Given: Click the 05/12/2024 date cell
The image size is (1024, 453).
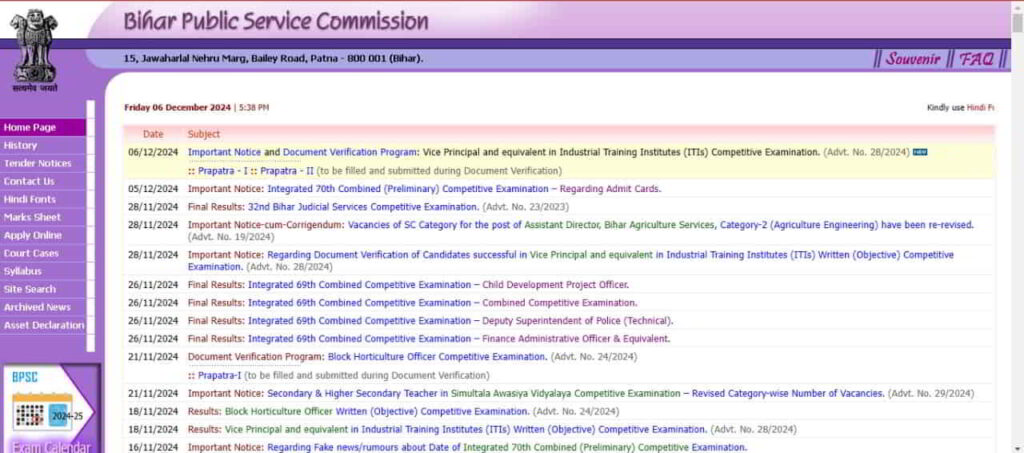Looking at the screenshot, I should (x=153, y=189).
